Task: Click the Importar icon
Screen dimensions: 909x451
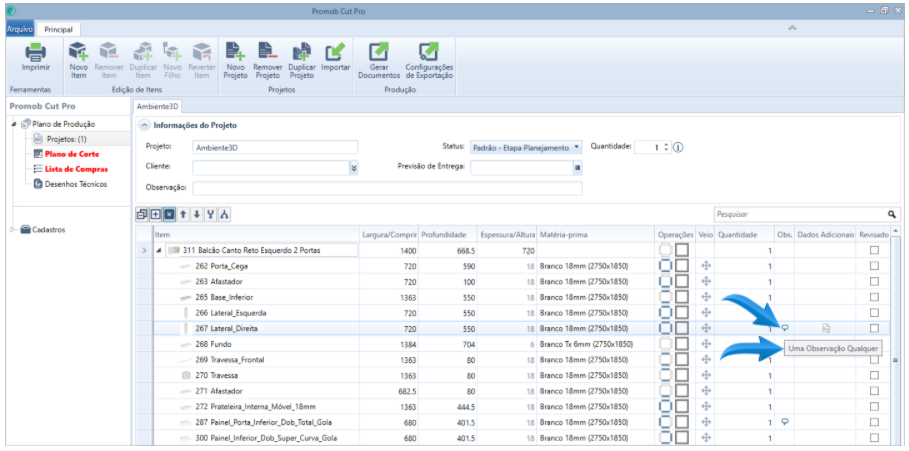Action: (x=334, y=52)
